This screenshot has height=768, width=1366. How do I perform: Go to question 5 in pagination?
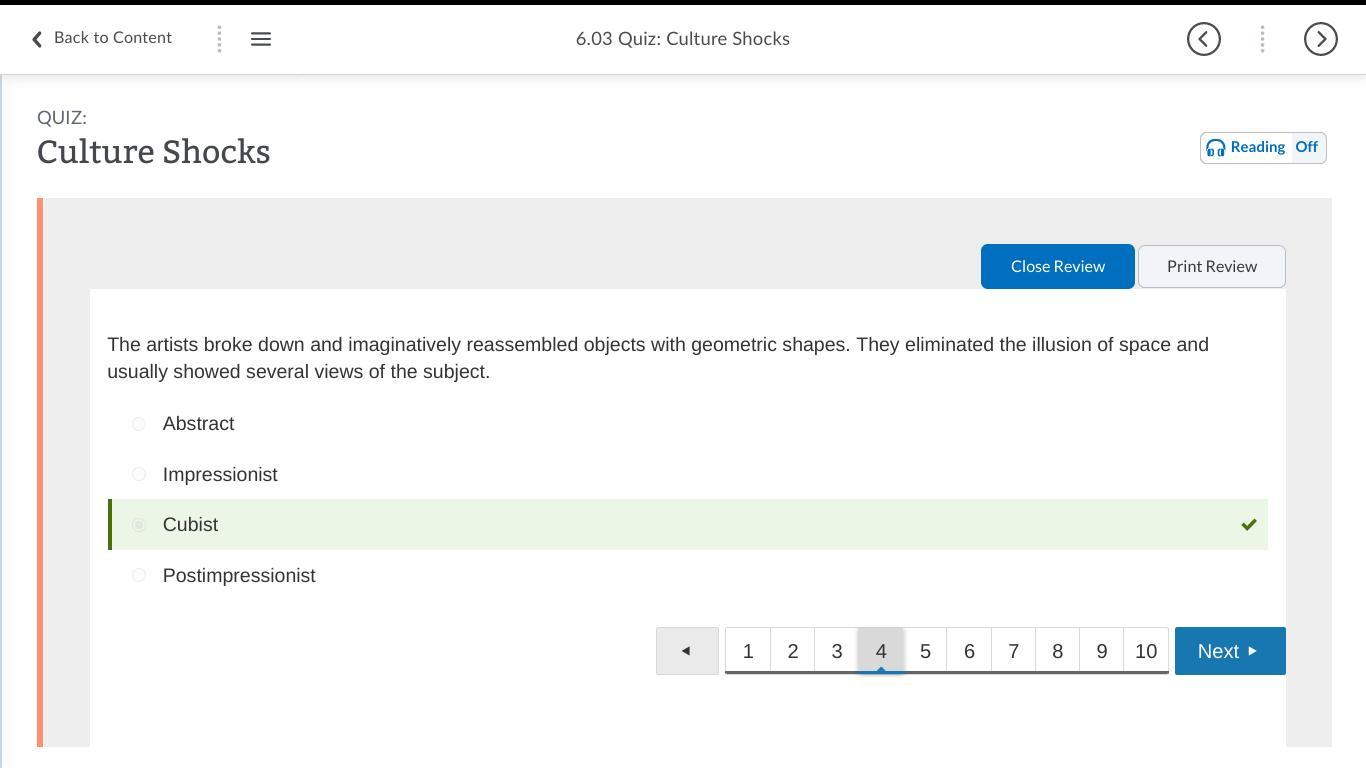tap(925, 651)
